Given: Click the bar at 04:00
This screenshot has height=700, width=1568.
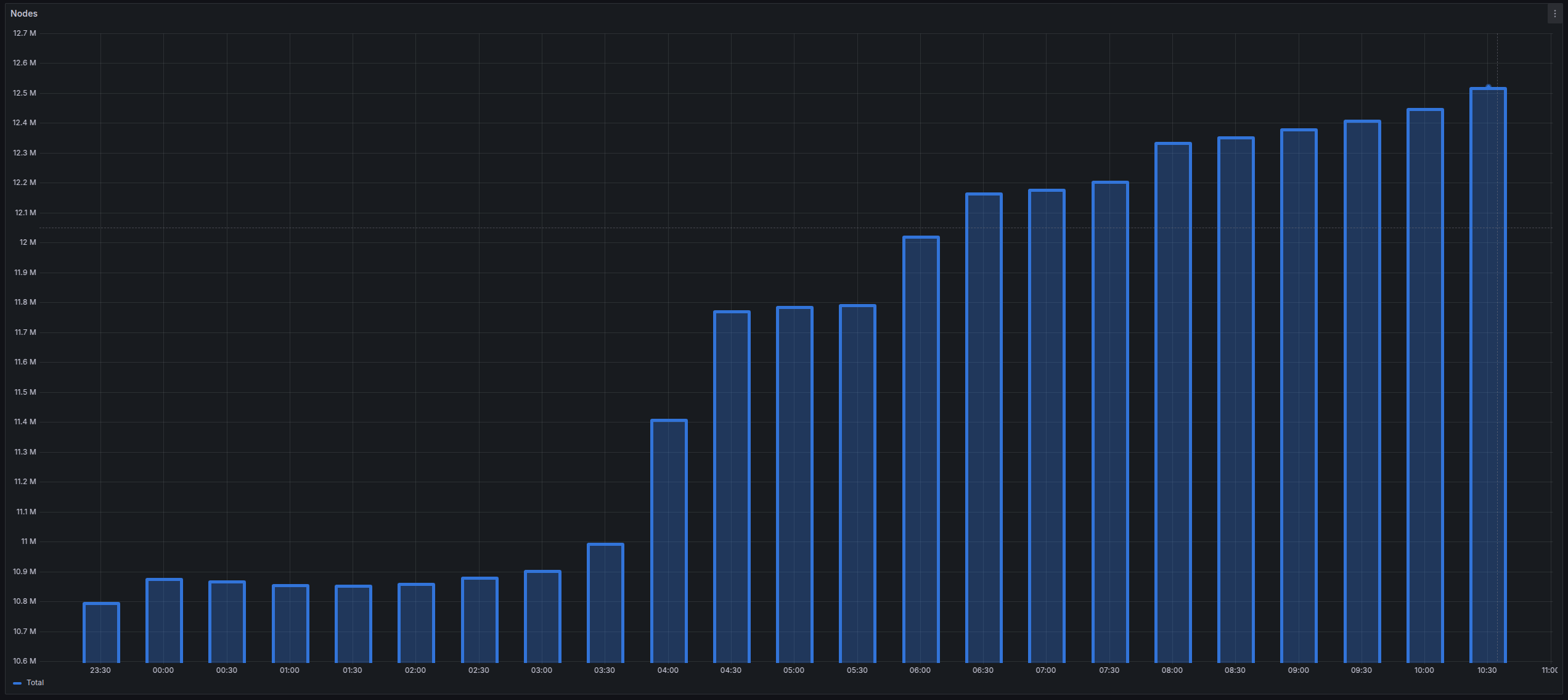Looking at the screenshot, I should click(x=669, y=541).
